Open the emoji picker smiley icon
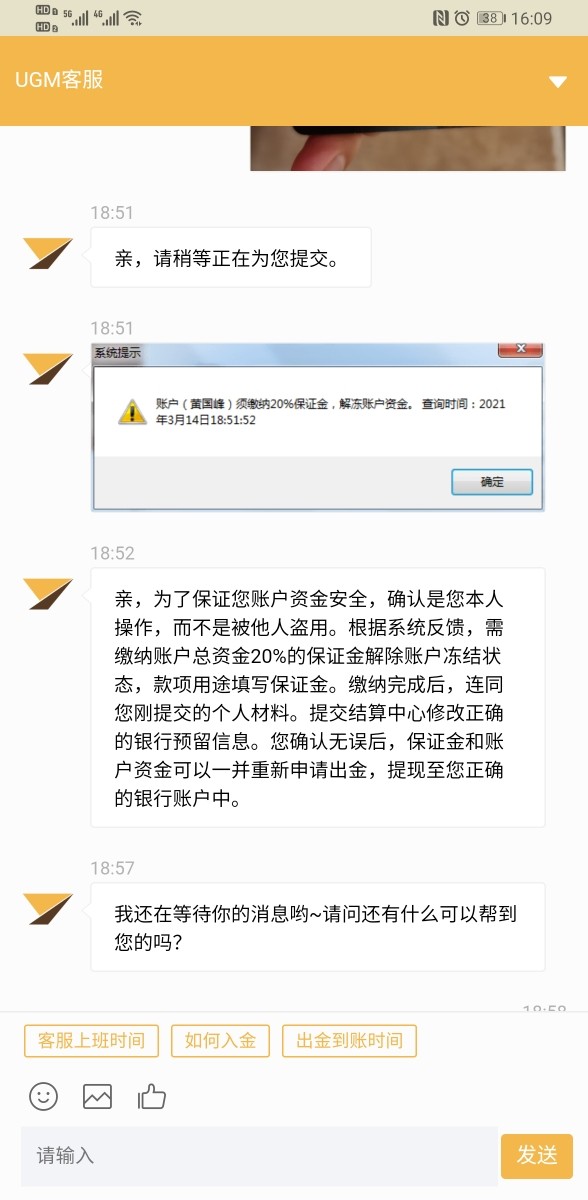The width and height of the screenshot is (588, 1200). pos(43,1097)
